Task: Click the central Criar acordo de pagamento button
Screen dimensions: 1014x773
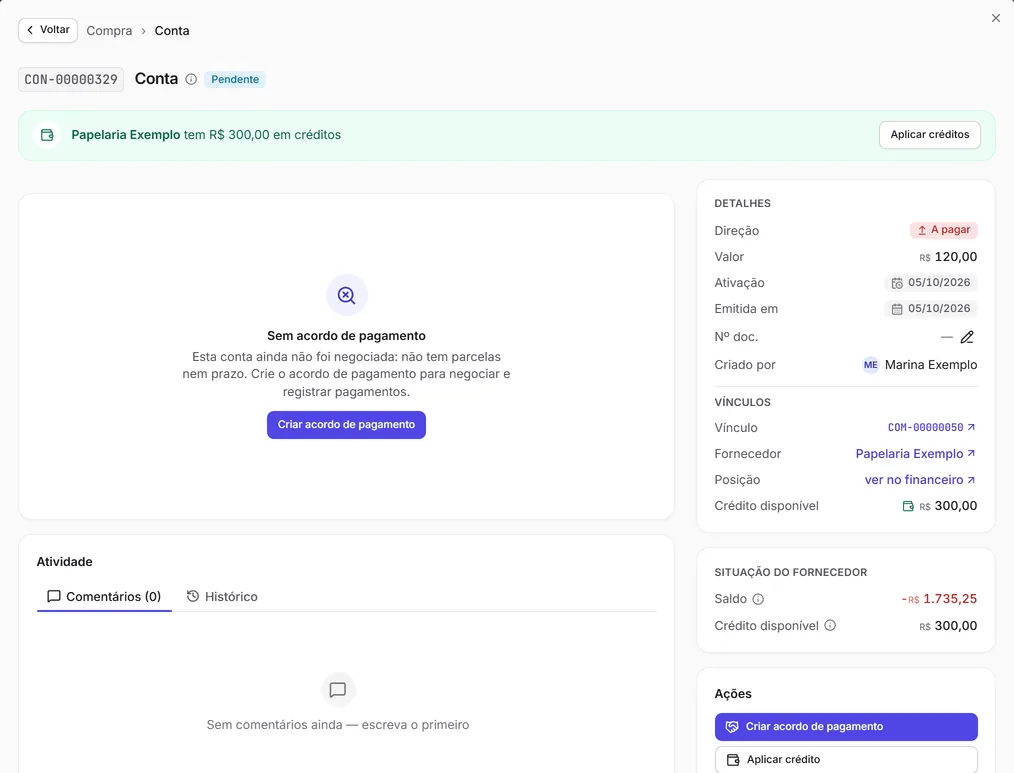Action: [x=346, y=425]
